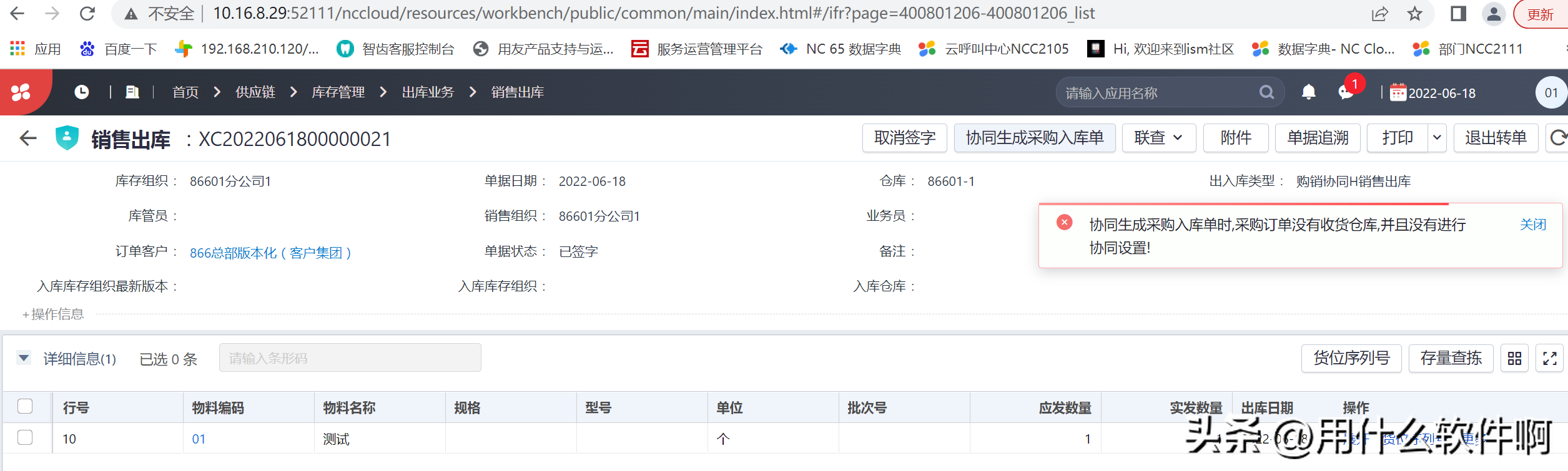Image resolution: width=1568 pixels, height=471 pixels.
Task: Bookmark page with the star icon
Action: [1414, 14]
